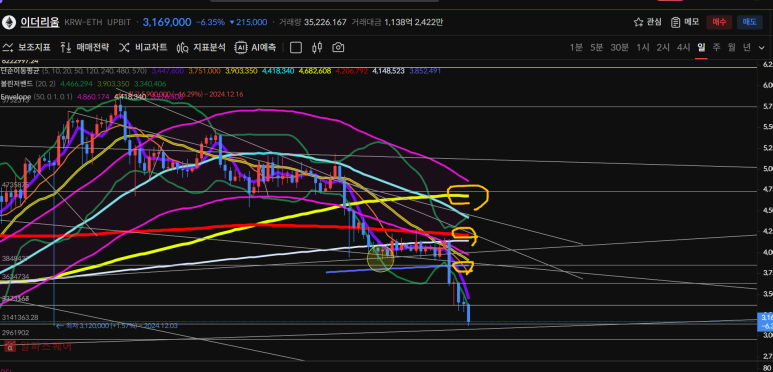773x372 pixels.
Task: Switch to 주 weekly timeframe
Action: point(716,48)
